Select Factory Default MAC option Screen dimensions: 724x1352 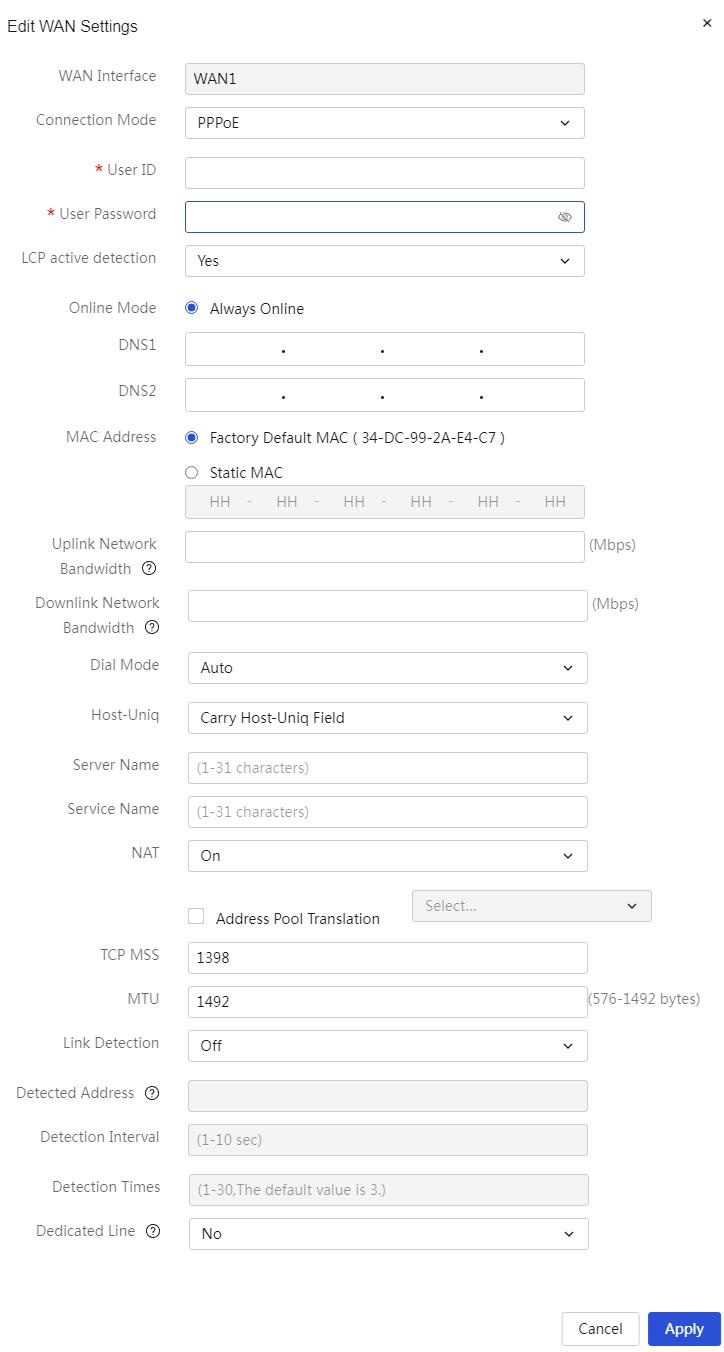(192, 437)
